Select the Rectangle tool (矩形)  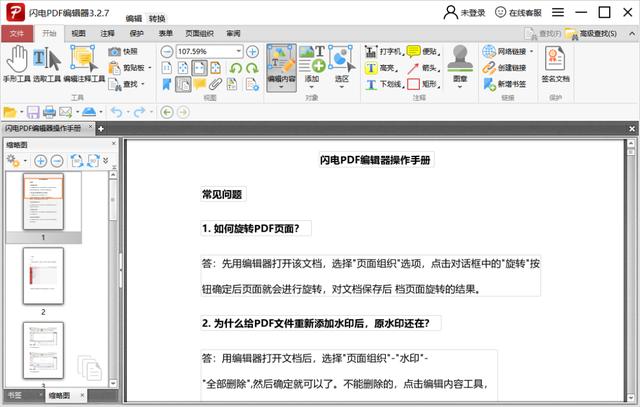(423, 84)
